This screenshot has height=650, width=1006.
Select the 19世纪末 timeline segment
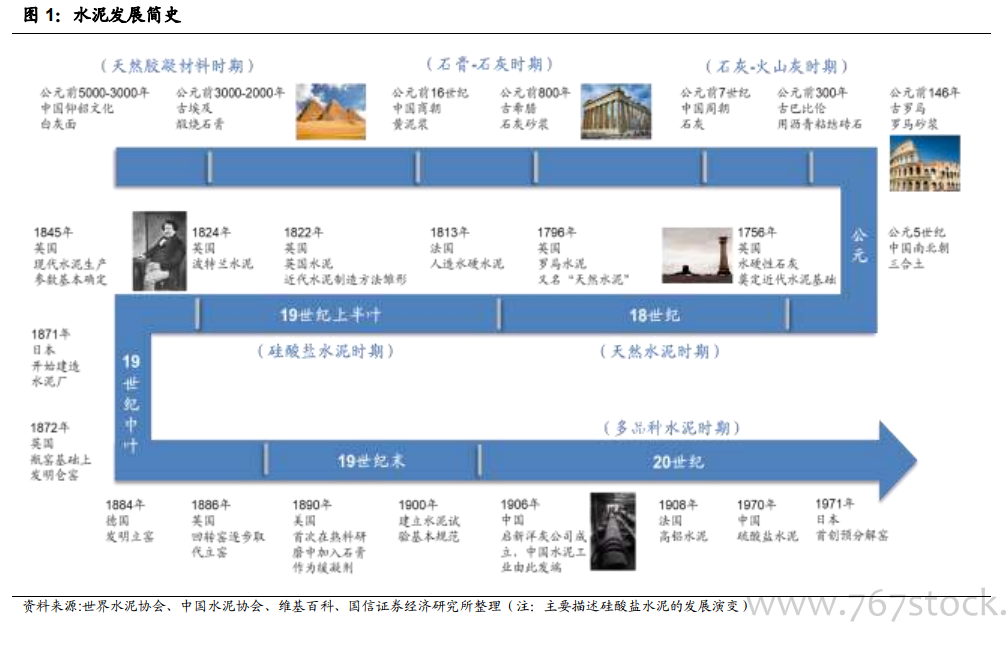(x=371, y=461)
